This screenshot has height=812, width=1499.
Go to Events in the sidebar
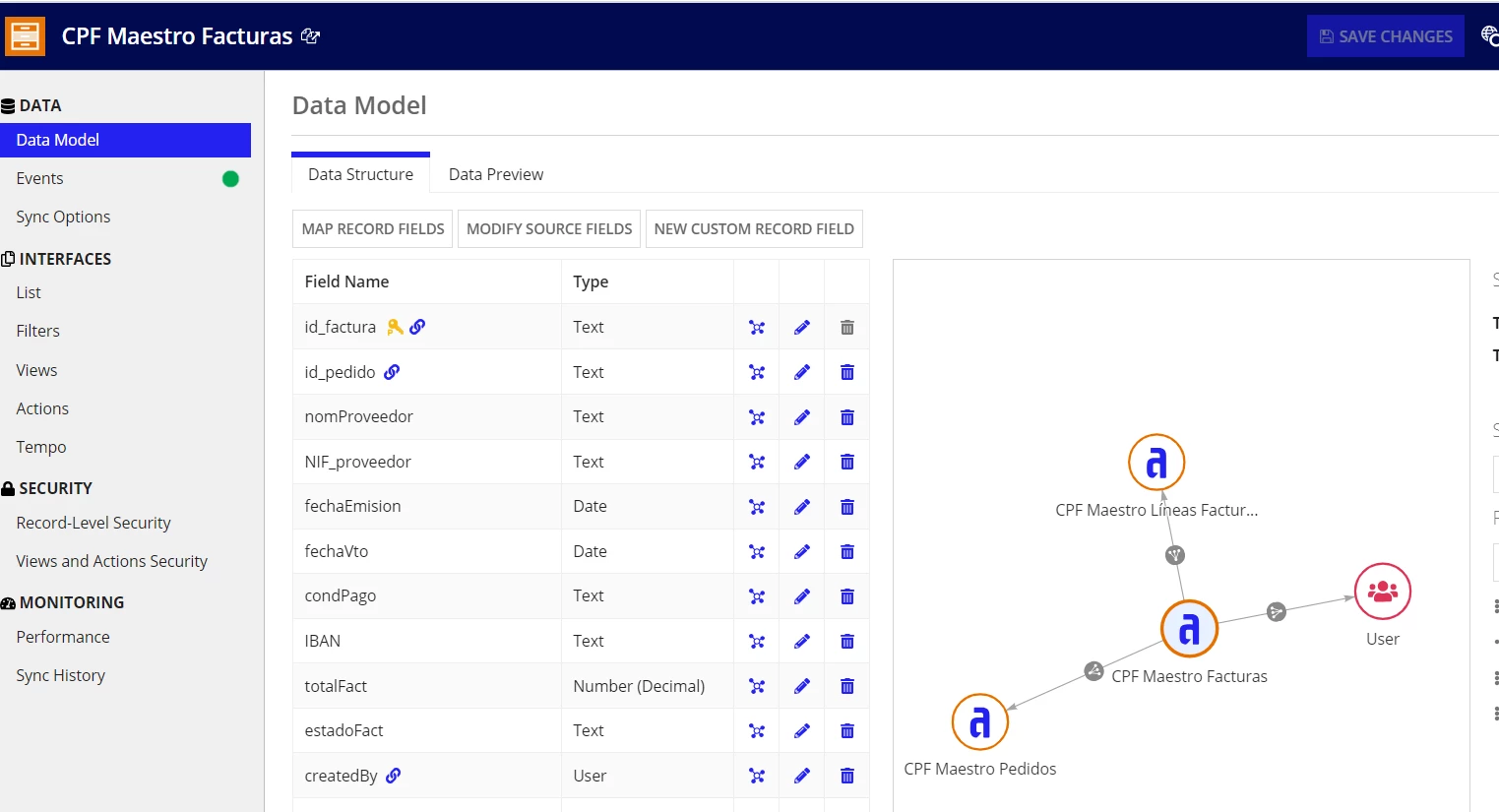point(39,178)
